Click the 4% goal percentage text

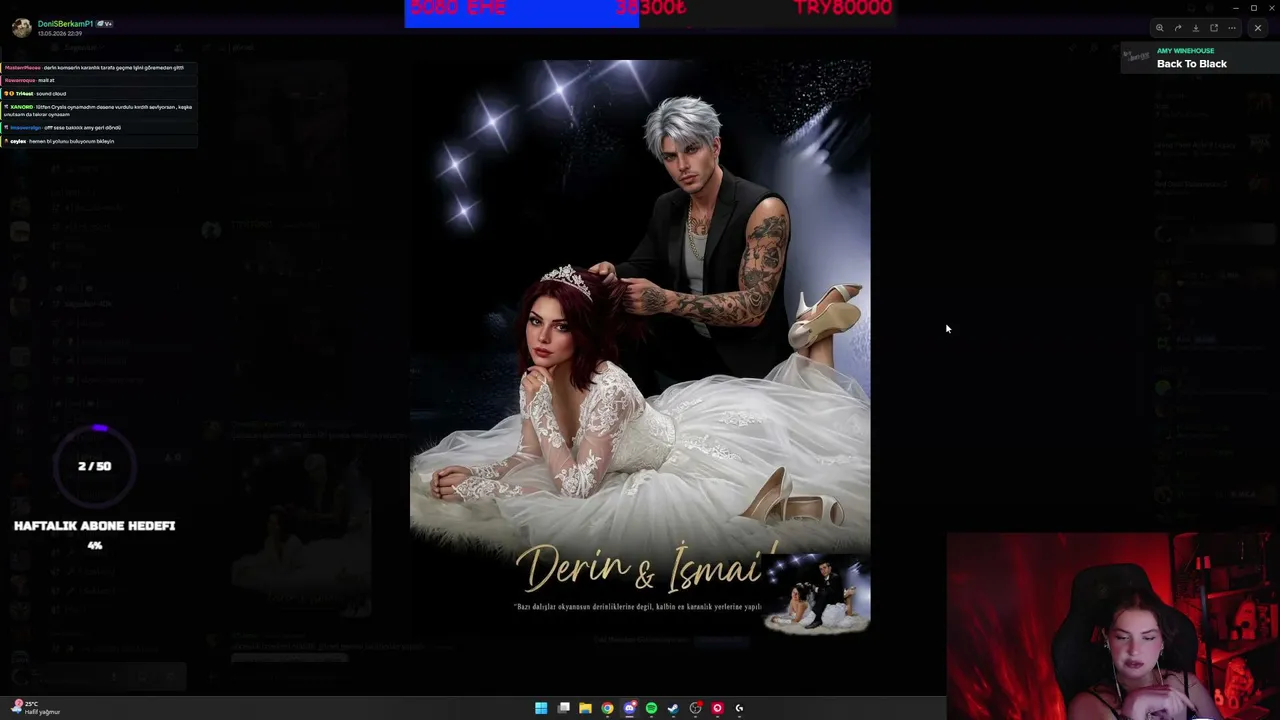click(x=95, y=546)
